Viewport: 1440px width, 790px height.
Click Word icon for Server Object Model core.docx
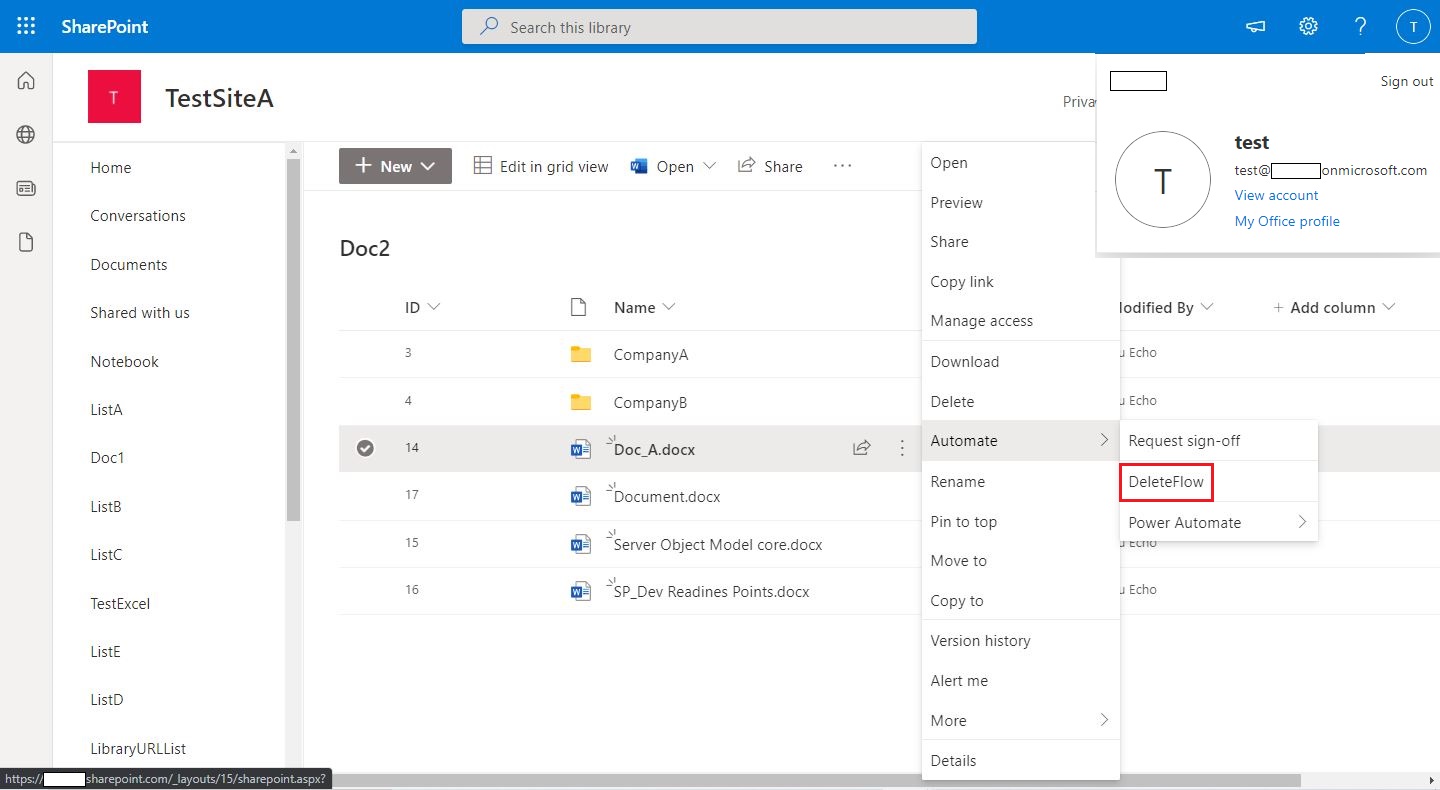coord(580,544)
